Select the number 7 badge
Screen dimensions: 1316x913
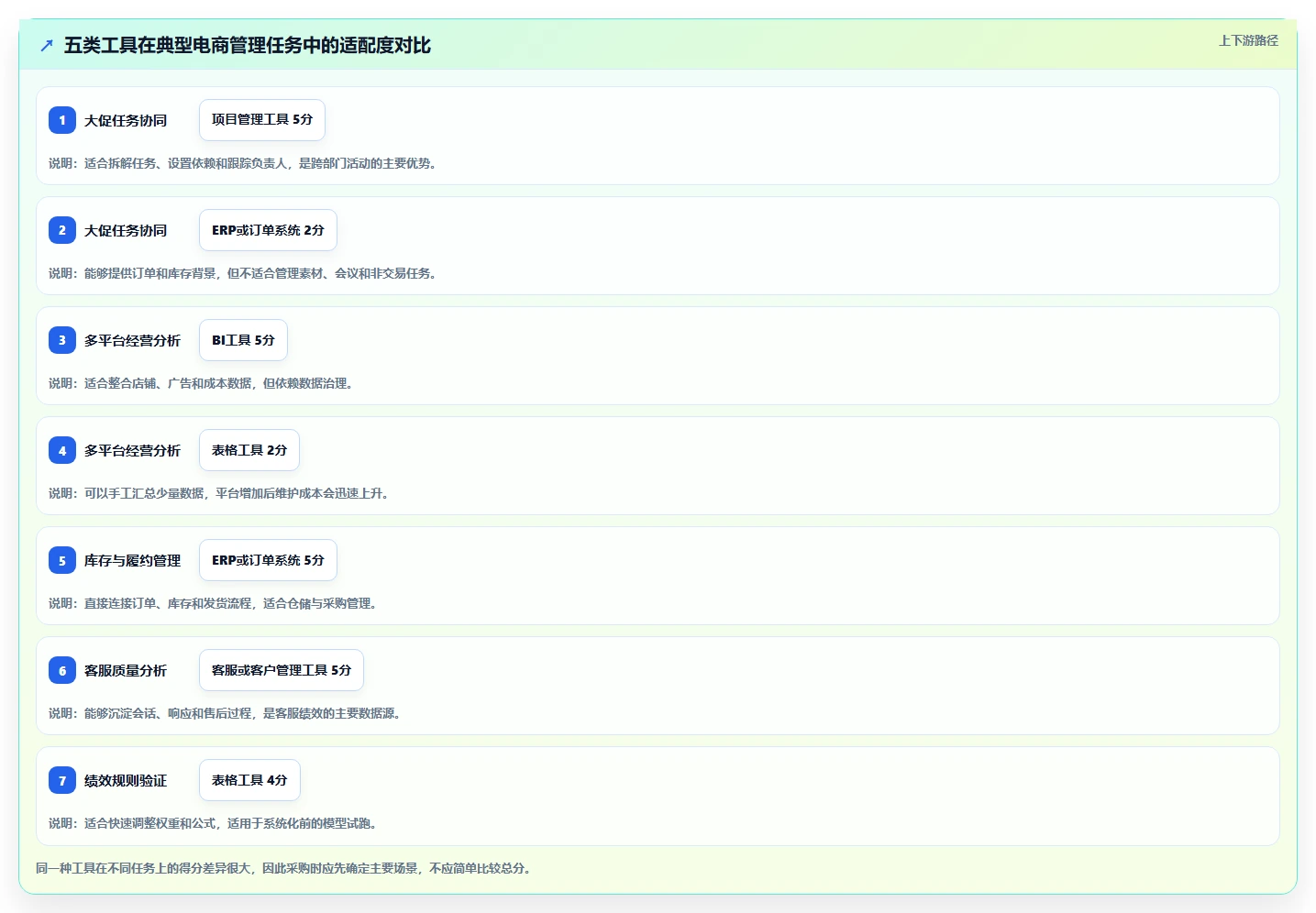point(62,780)
